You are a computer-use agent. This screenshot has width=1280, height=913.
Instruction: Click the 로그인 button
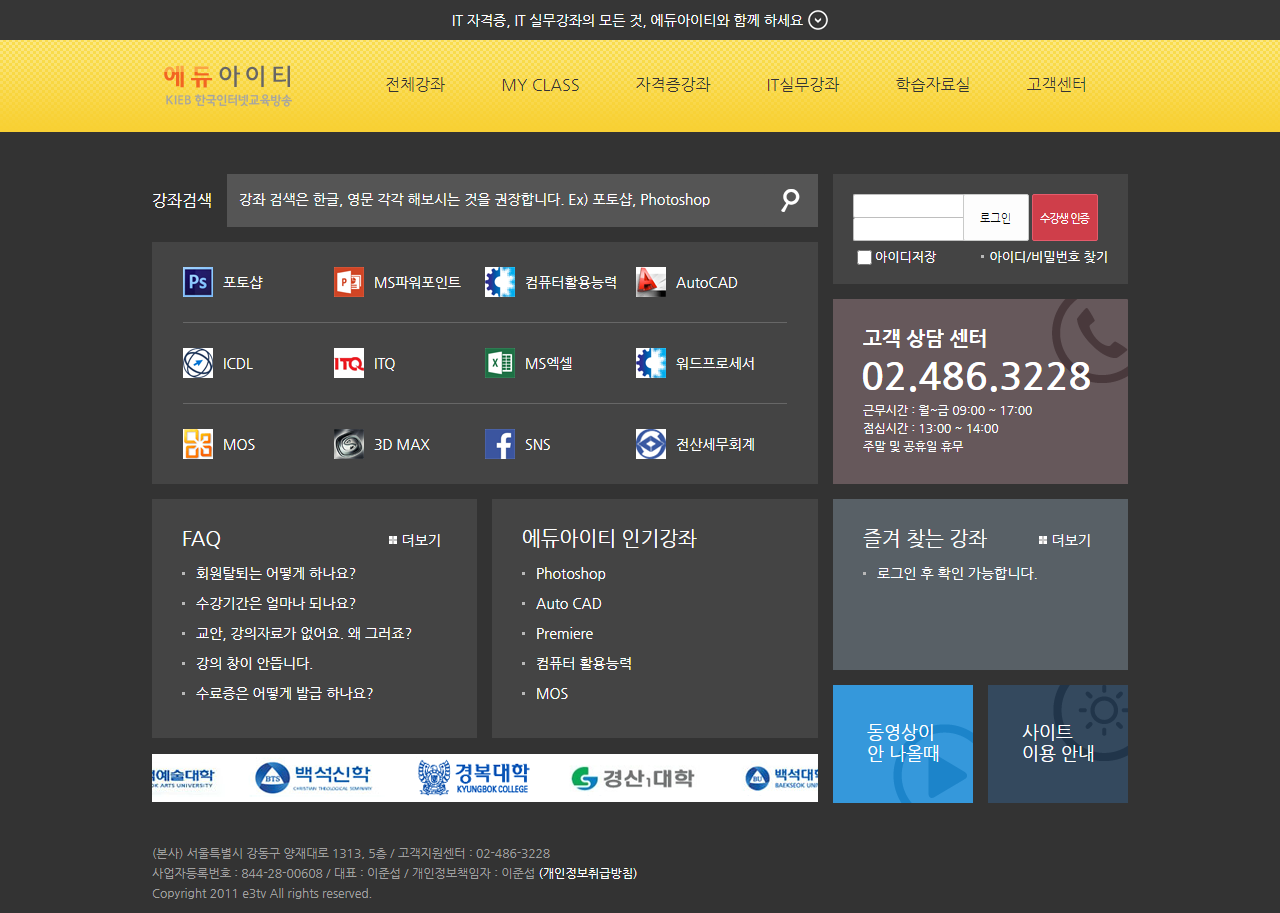996,217
